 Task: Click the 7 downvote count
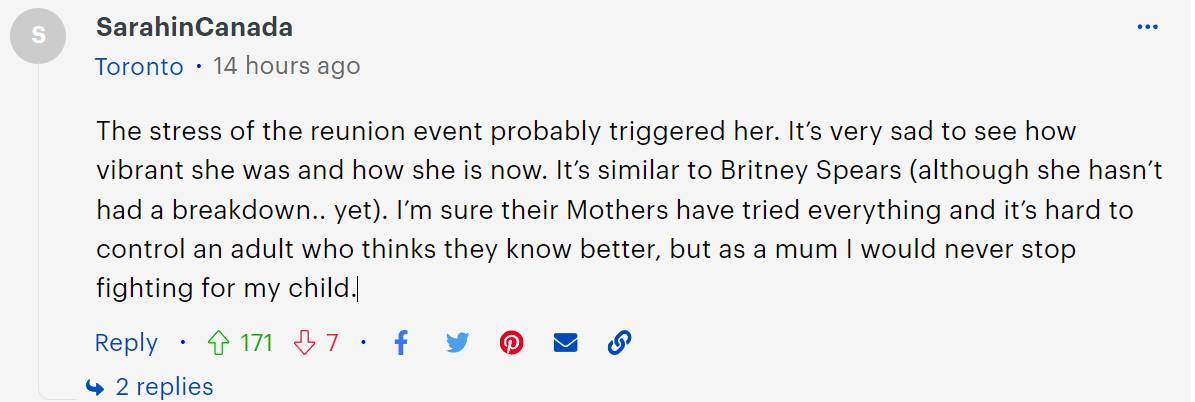point(332,343)
